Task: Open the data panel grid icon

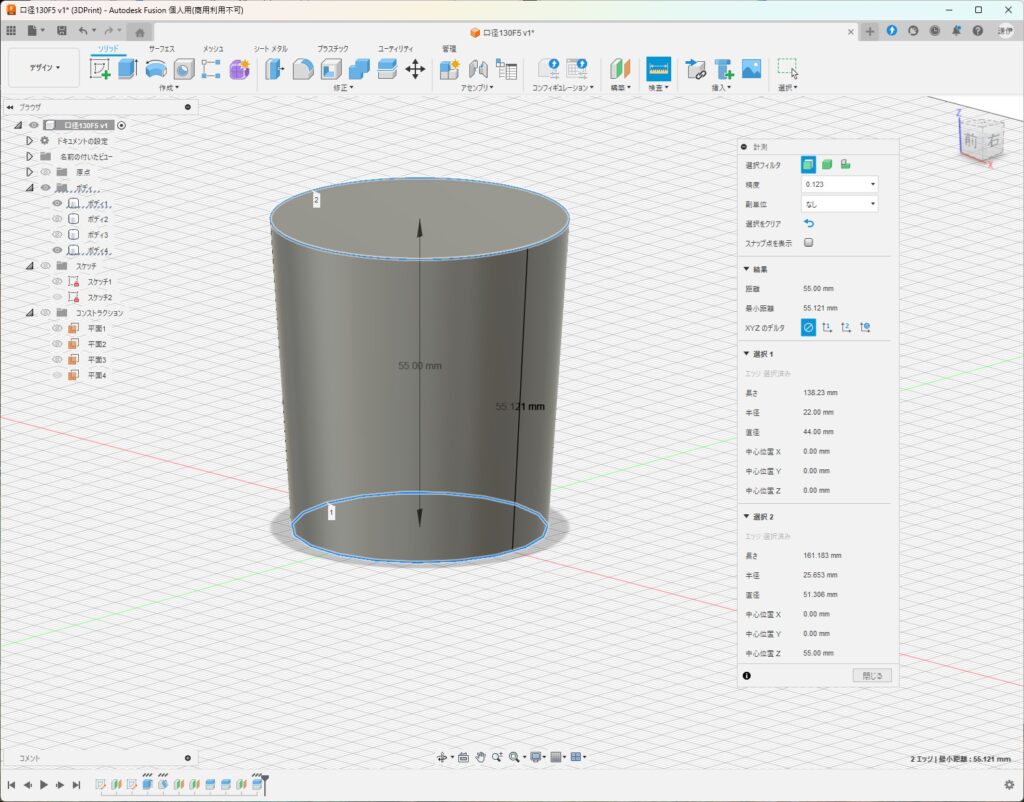Action: point(11,31)
